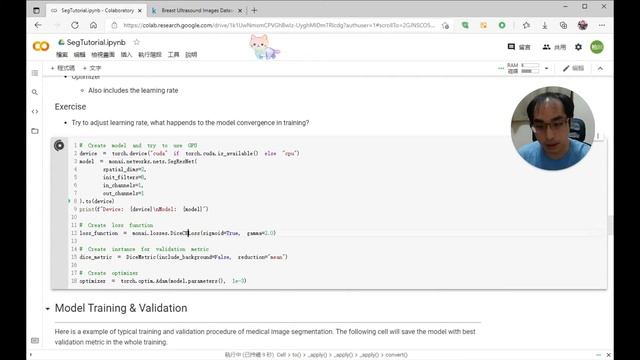Open the find and replace search icon
Viewport: 640px width, 360px height.
tap(35, 92)
